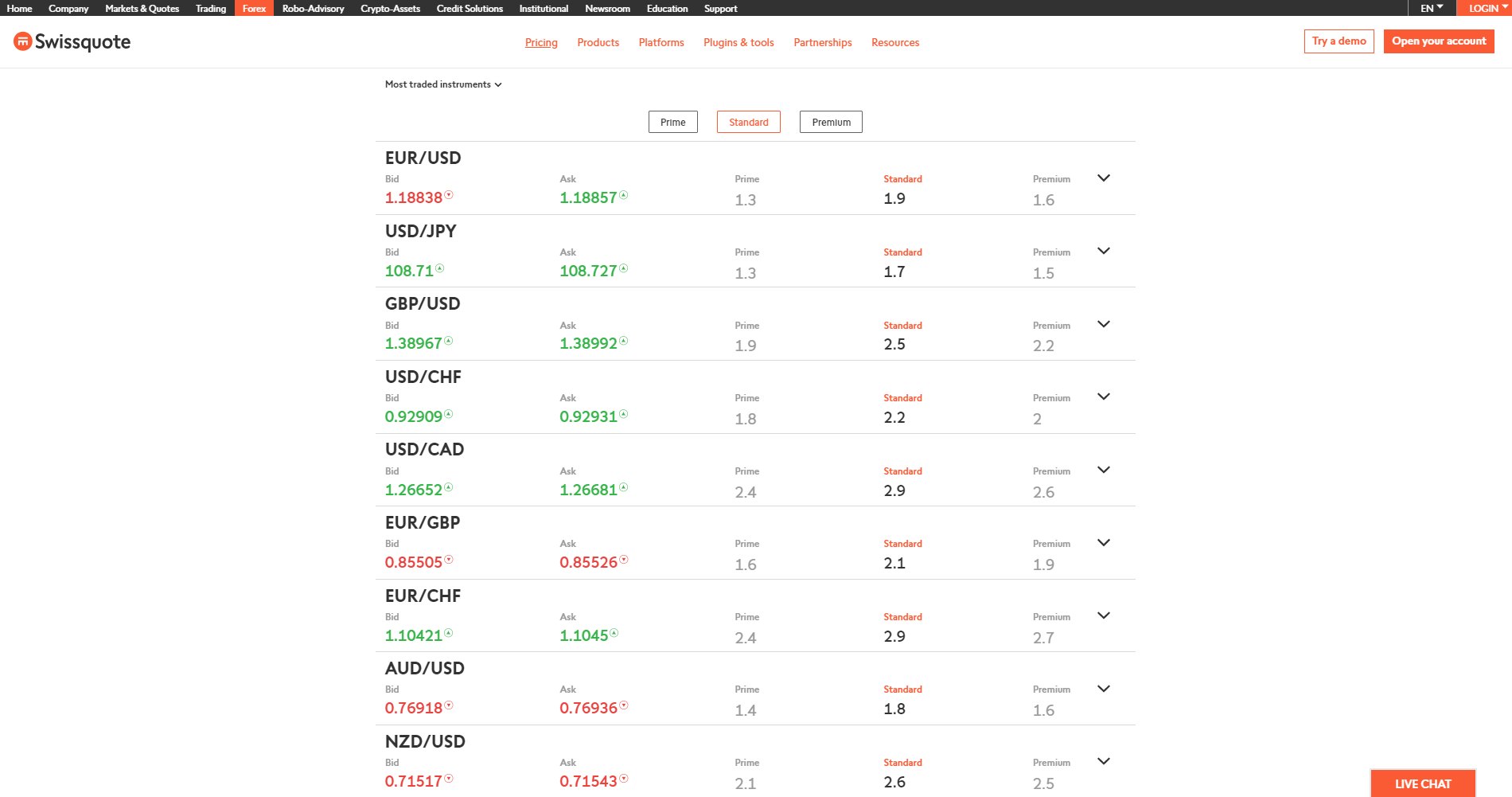Click the EUR/USD pair heading
The height and width of the screenshot is (797, 1512).
coord(423,158)
